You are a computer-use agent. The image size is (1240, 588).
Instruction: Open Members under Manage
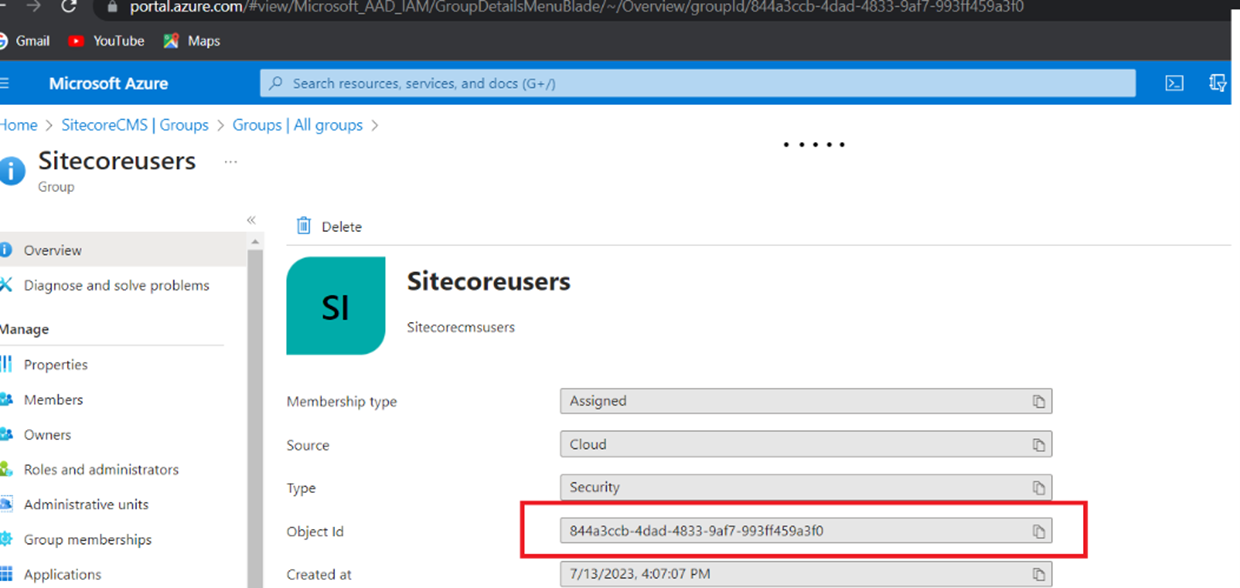point(53,400)
